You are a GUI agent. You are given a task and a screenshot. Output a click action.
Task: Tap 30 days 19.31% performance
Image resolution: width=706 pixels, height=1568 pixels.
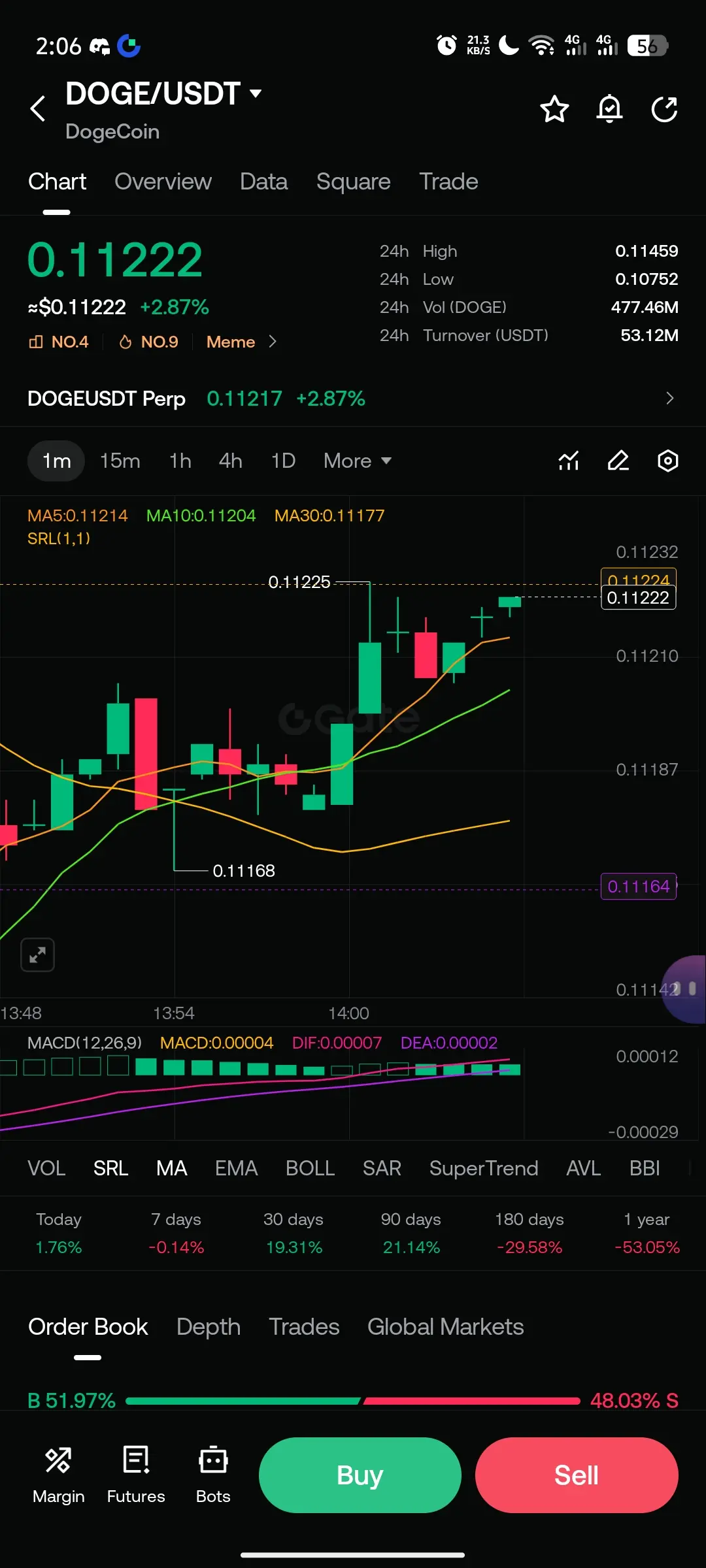point(294,1233)
